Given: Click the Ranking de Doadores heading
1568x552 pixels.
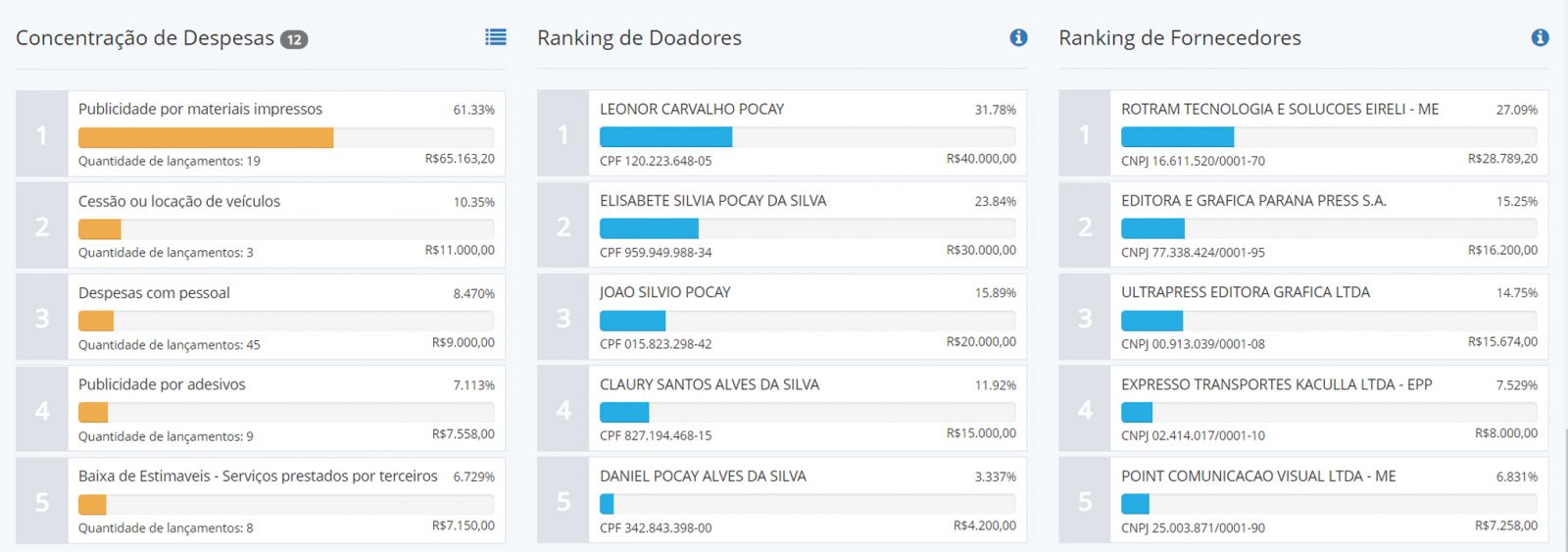Looking at the screenshot, I should pos(639,38).
